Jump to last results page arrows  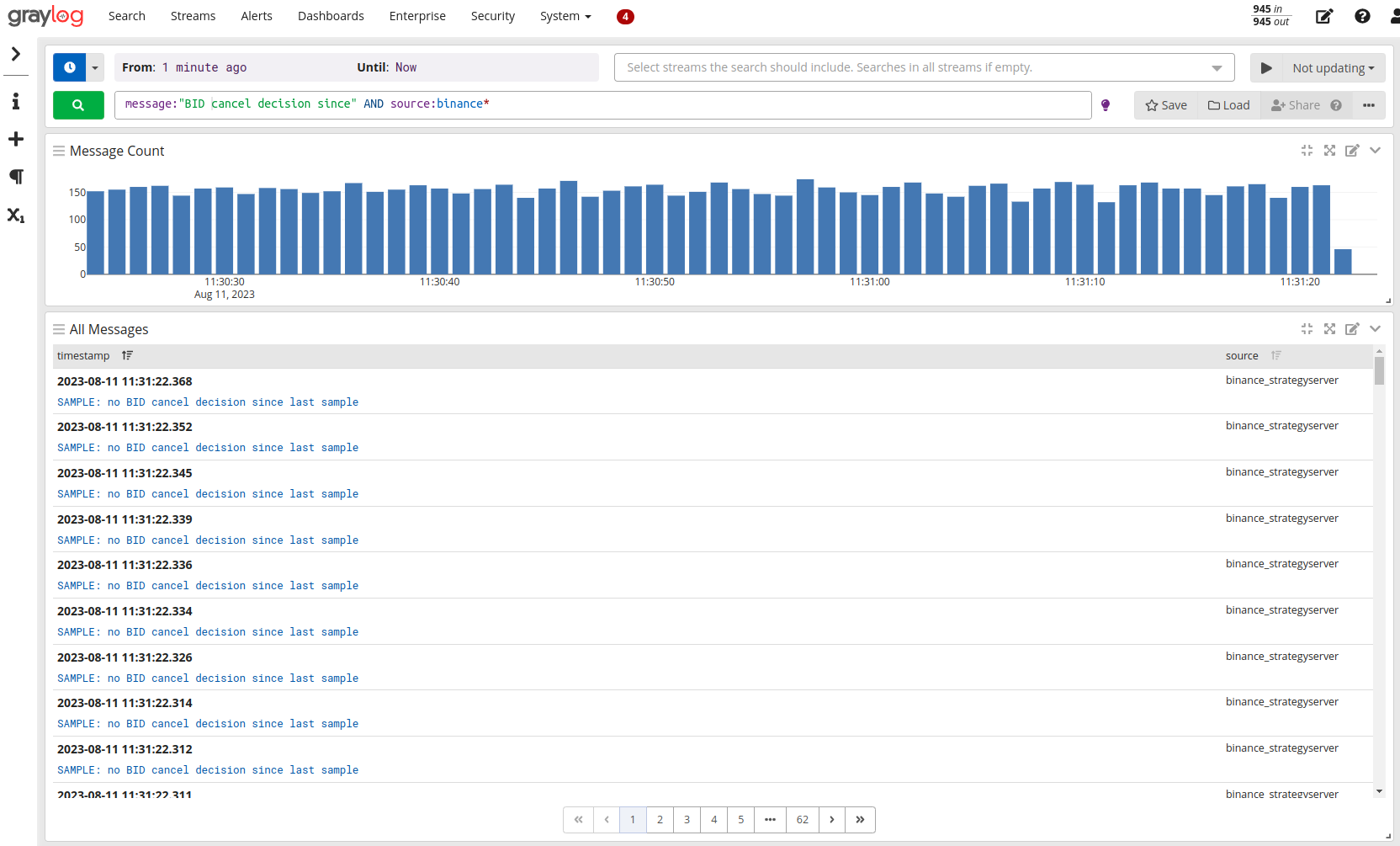click(x=860, y=820)
